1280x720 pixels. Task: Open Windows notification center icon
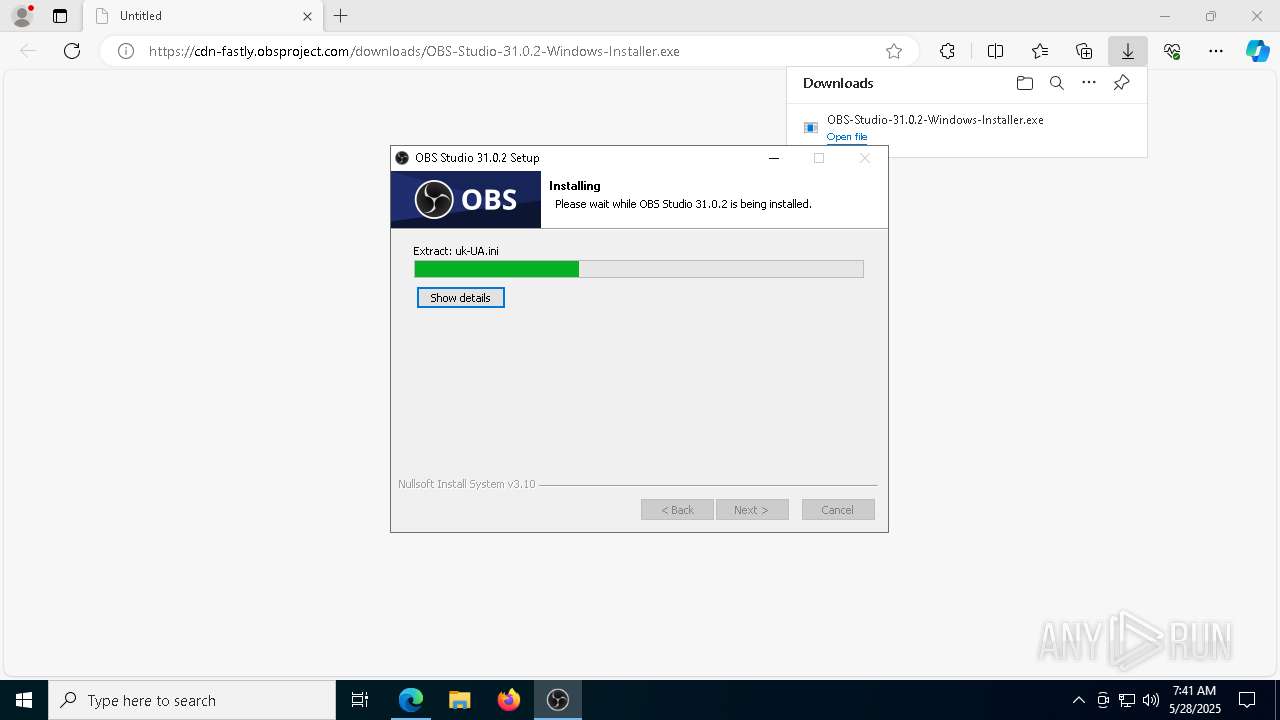[1247, 700]
